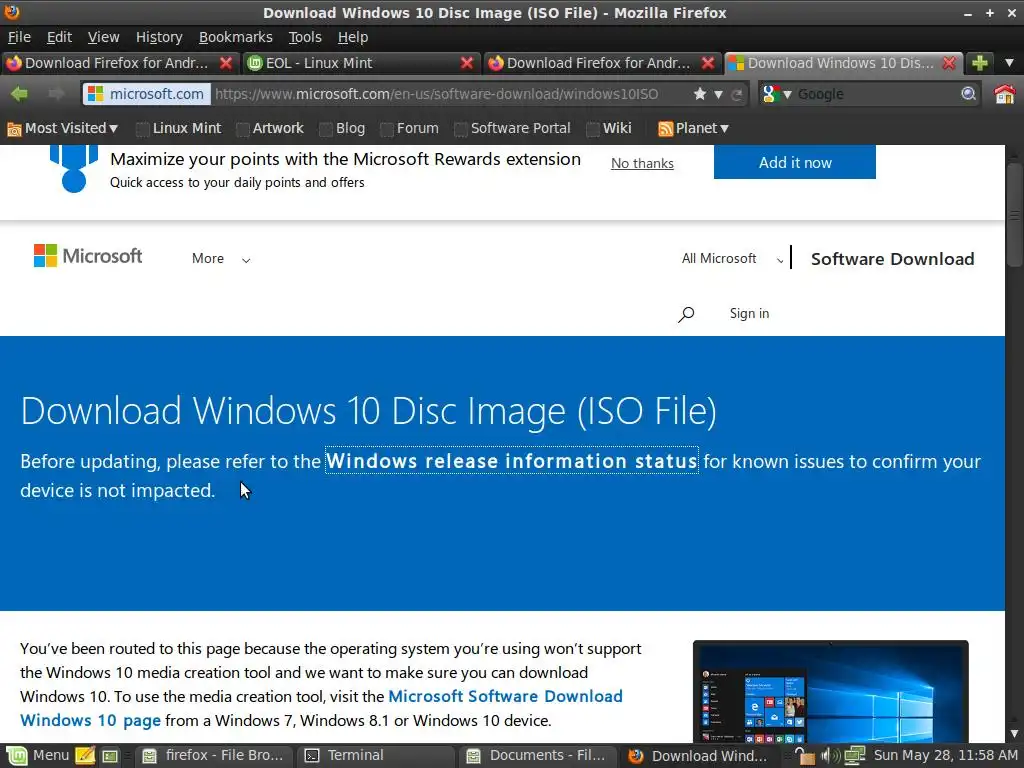The image size is (1024, 768).
Task: Close the EOL - Linux Mint tab
Action: click(466, 63)
